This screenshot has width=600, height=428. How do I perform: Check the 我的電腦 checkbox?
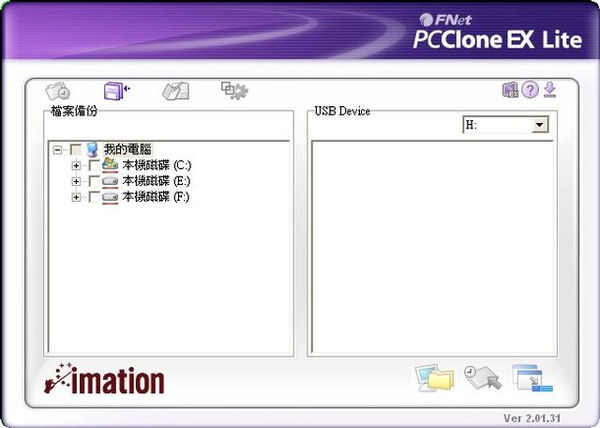[76, 150]
